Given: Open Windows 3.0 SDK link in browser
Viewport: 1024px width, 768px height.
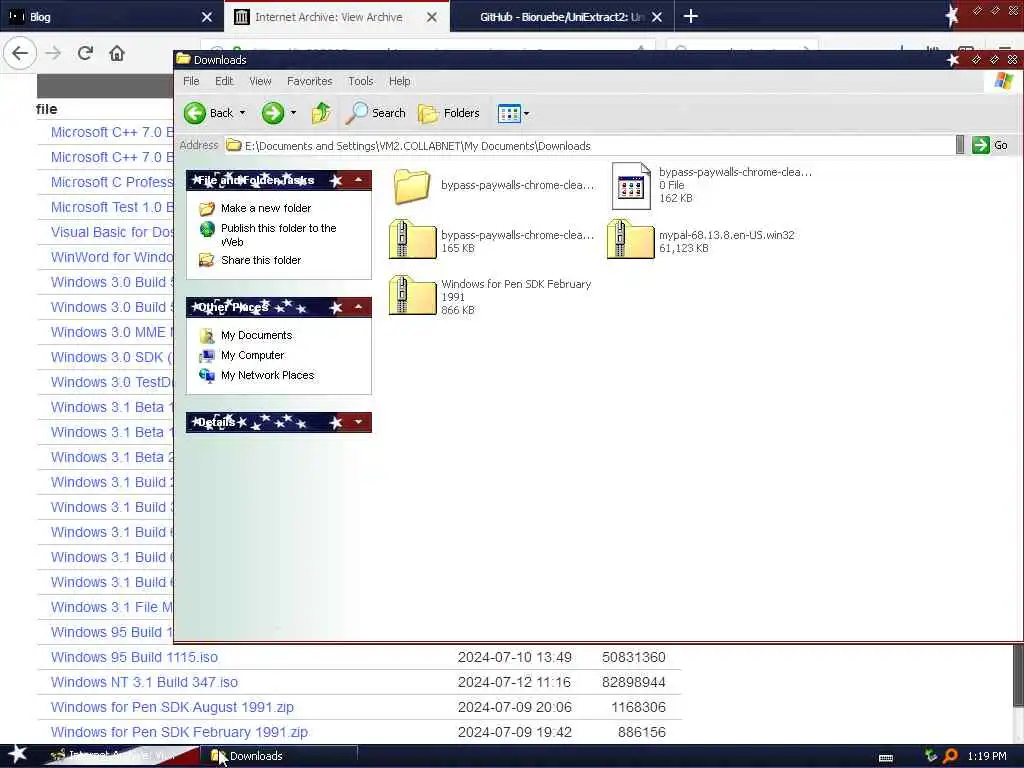Looking at the screenshot, I should tap(112, 357).
